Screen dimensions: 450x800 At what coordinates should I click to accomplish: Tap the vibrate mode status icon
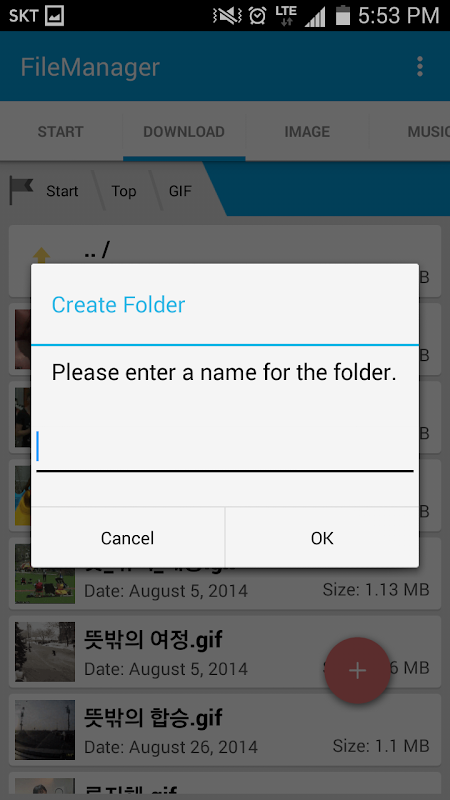coord(227,16)
